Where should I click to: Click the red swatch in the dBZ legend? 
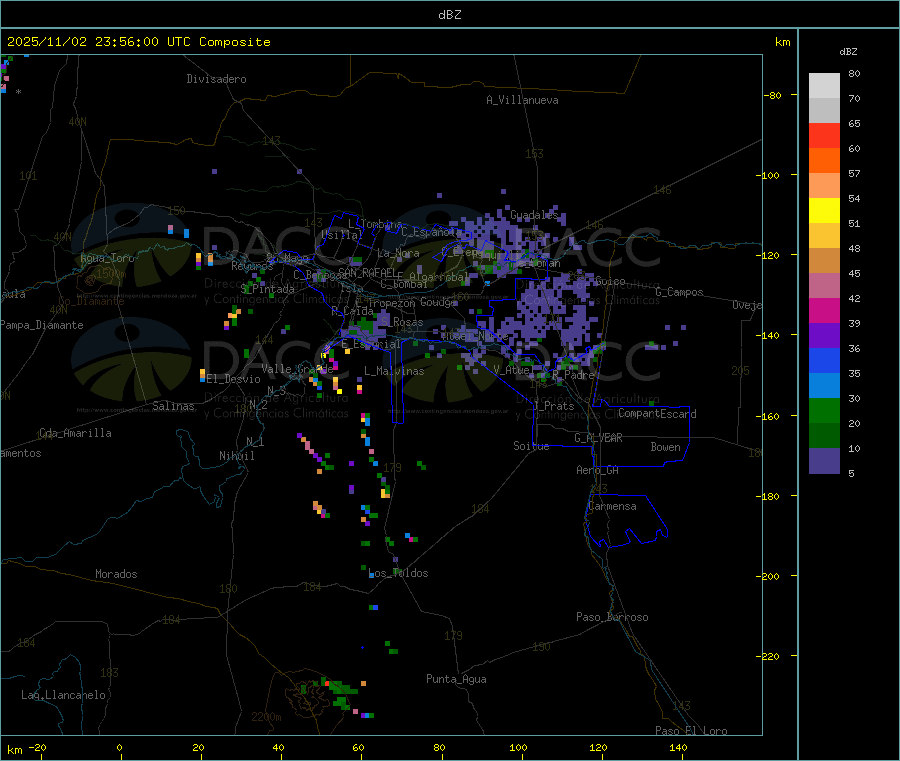click(824, 135)
